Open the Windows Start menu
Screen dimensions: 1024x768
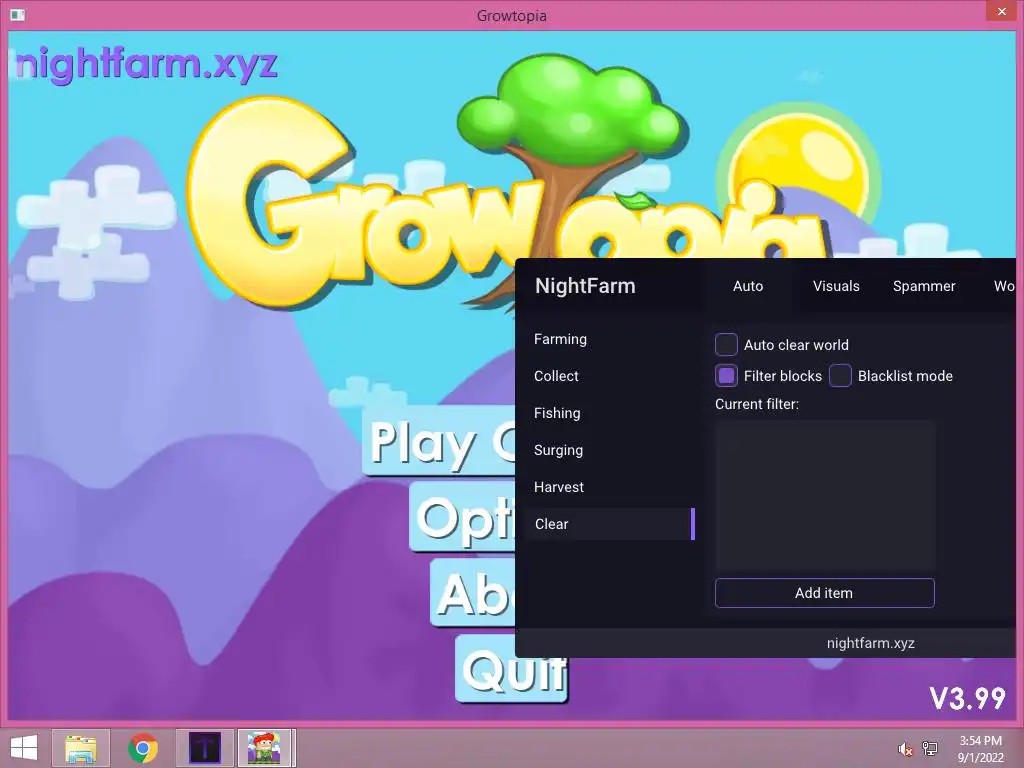24,748
